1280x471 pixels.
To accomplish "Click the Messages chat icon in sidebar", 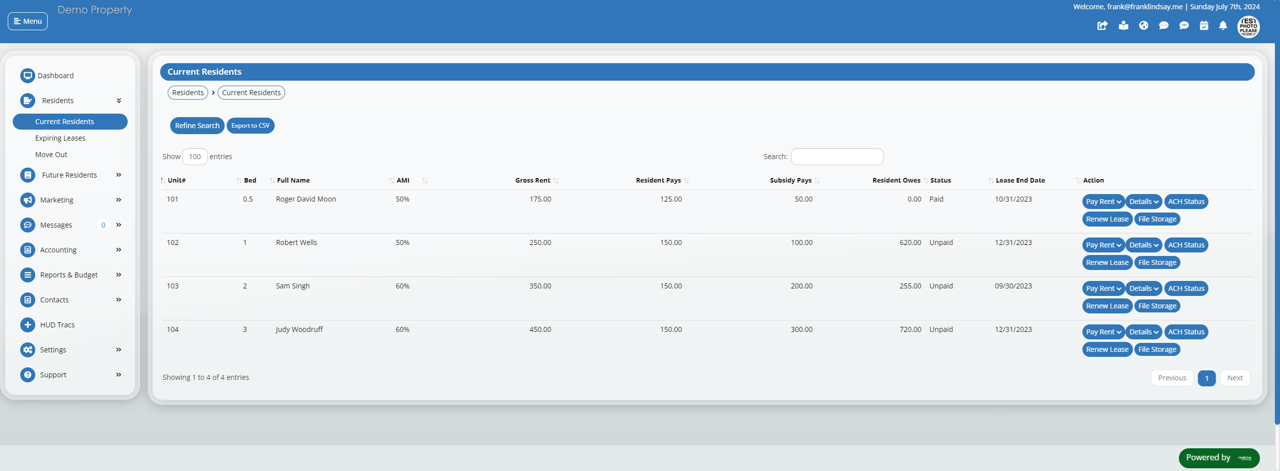I will [27, 225].
